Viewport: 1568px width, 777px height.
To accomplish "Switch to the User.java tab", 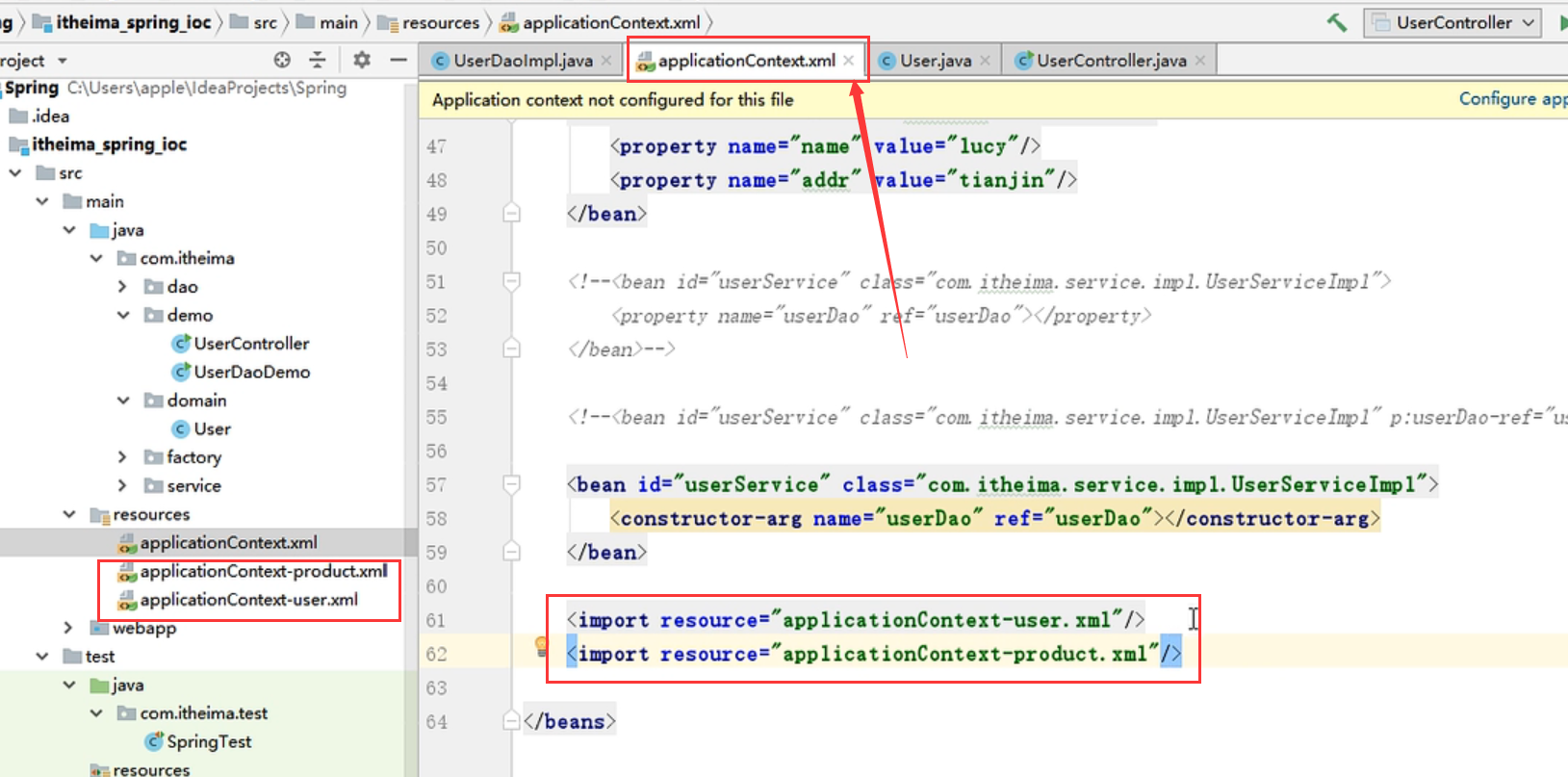I will [x=936, y=61].
